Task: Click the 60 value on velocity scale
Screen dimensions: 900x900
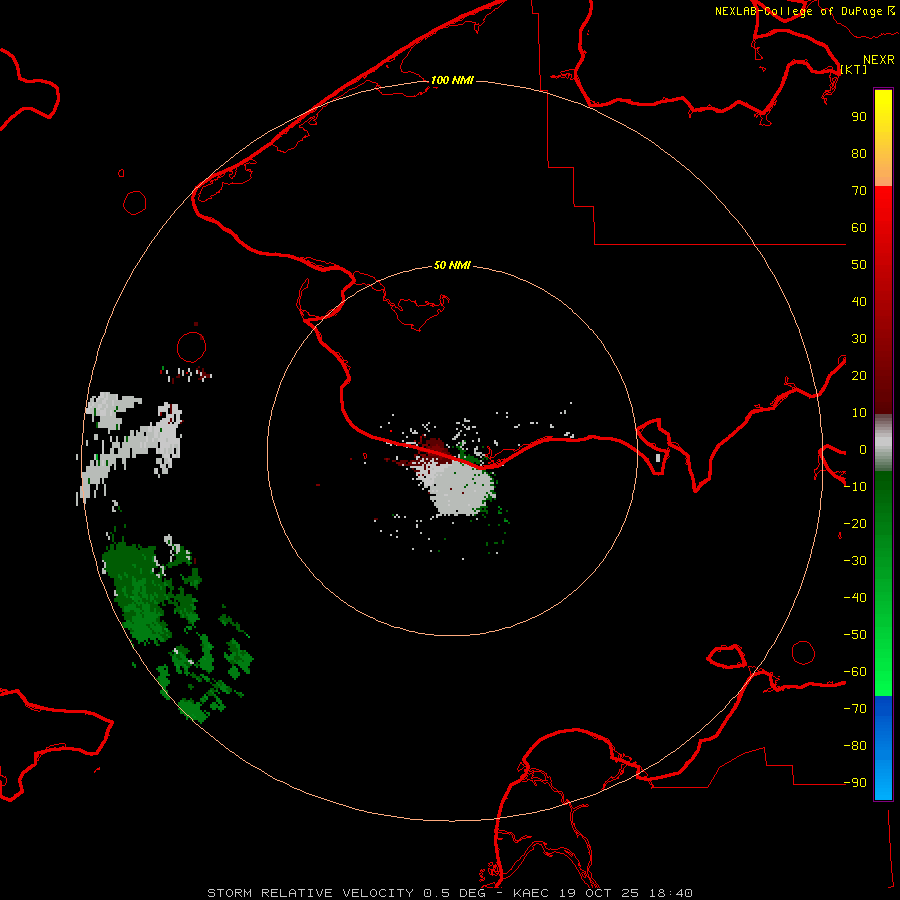Action: 859,227
